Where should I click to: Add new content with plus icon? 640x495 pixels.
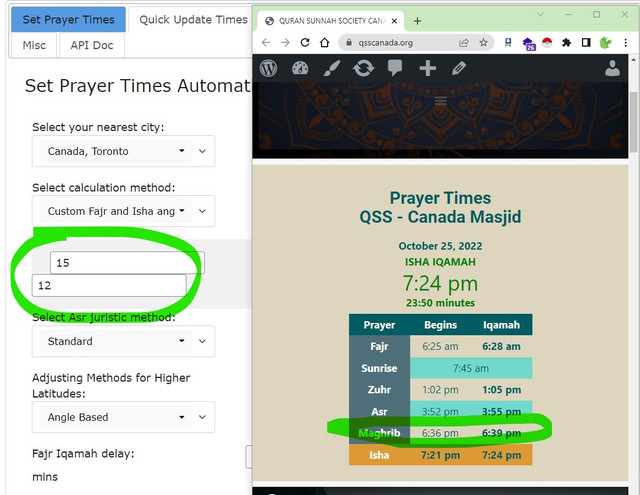(x=427, y=68)
